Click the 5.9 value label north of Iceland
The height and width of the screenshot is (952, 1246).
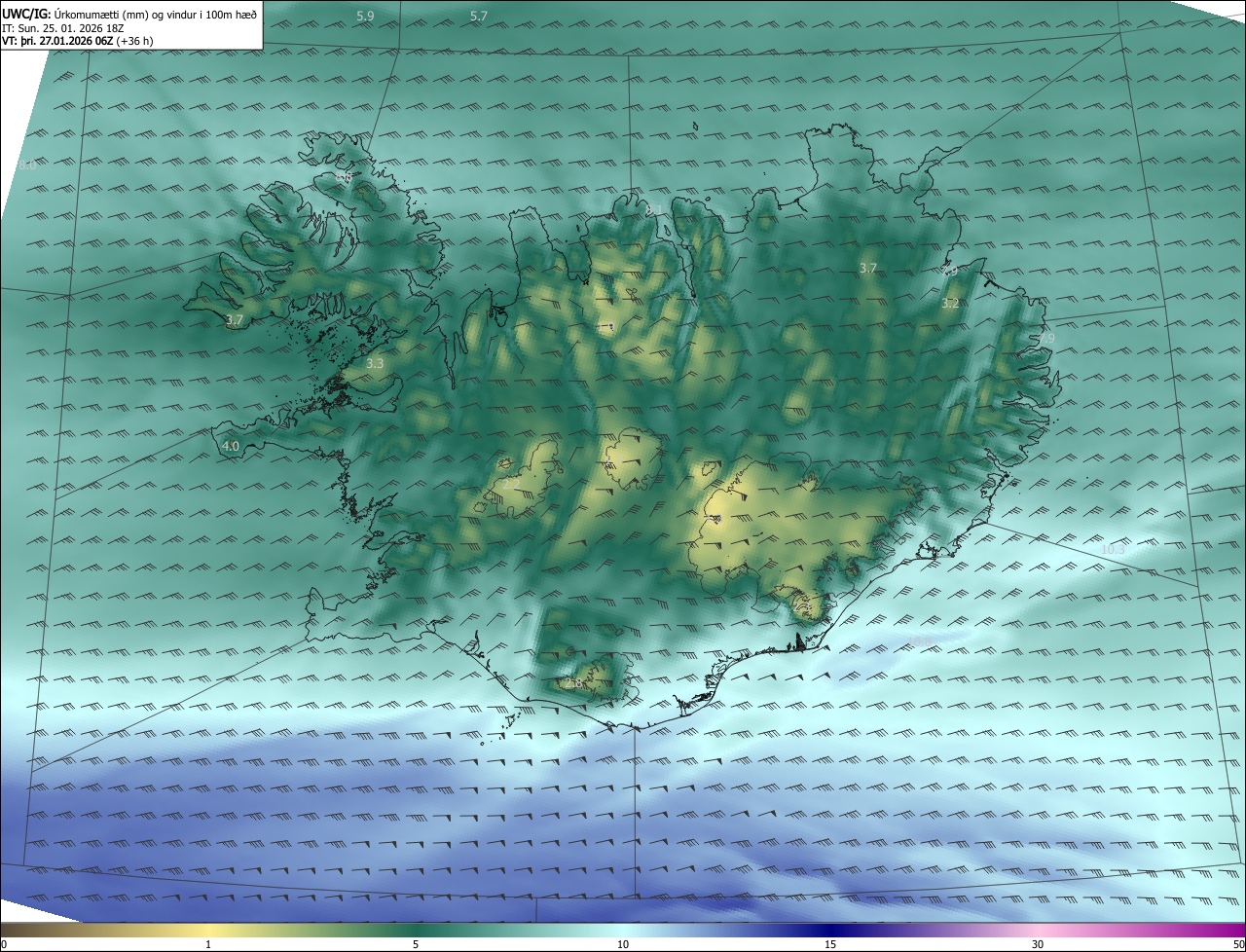tap(365, 17)
